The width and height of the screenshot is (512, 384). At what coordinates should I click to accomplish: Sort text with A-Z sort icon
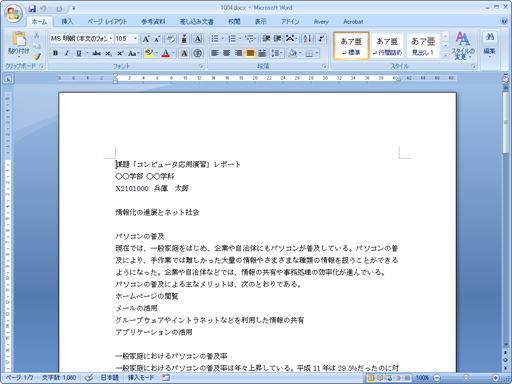click(307, 39)
